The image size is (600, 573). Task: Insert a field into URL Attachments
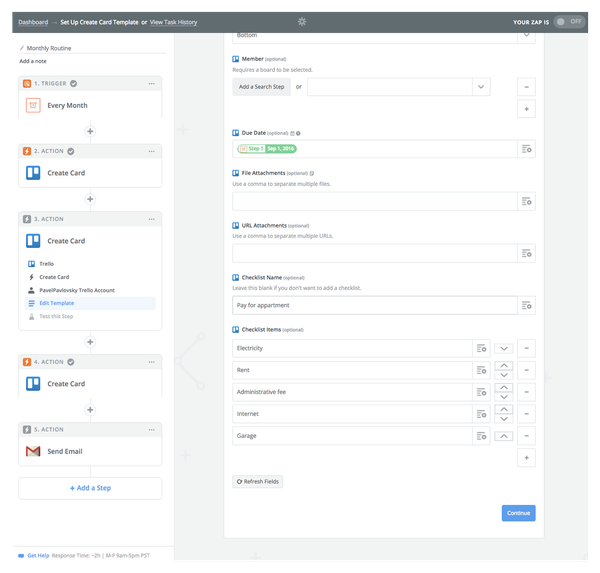coord(526,253)
